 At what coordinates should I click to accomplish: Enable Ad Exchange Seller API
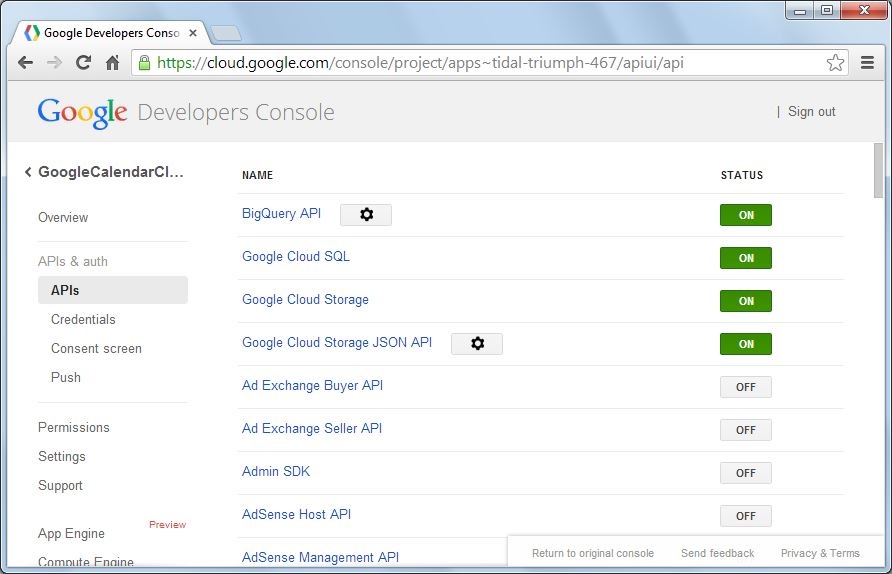745,430
